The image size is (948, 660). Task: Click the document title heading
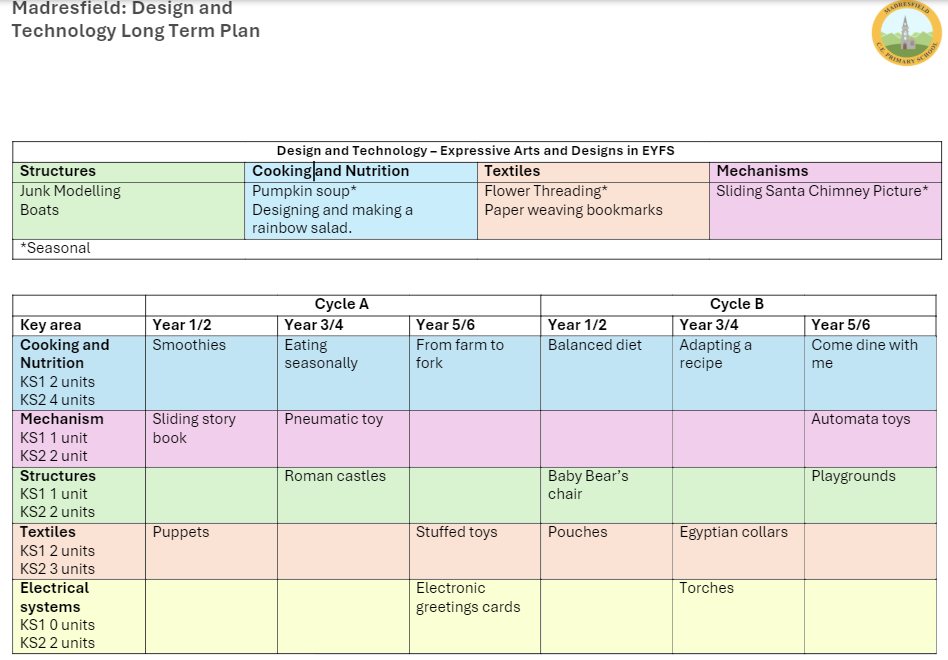[x=135, y=20]
